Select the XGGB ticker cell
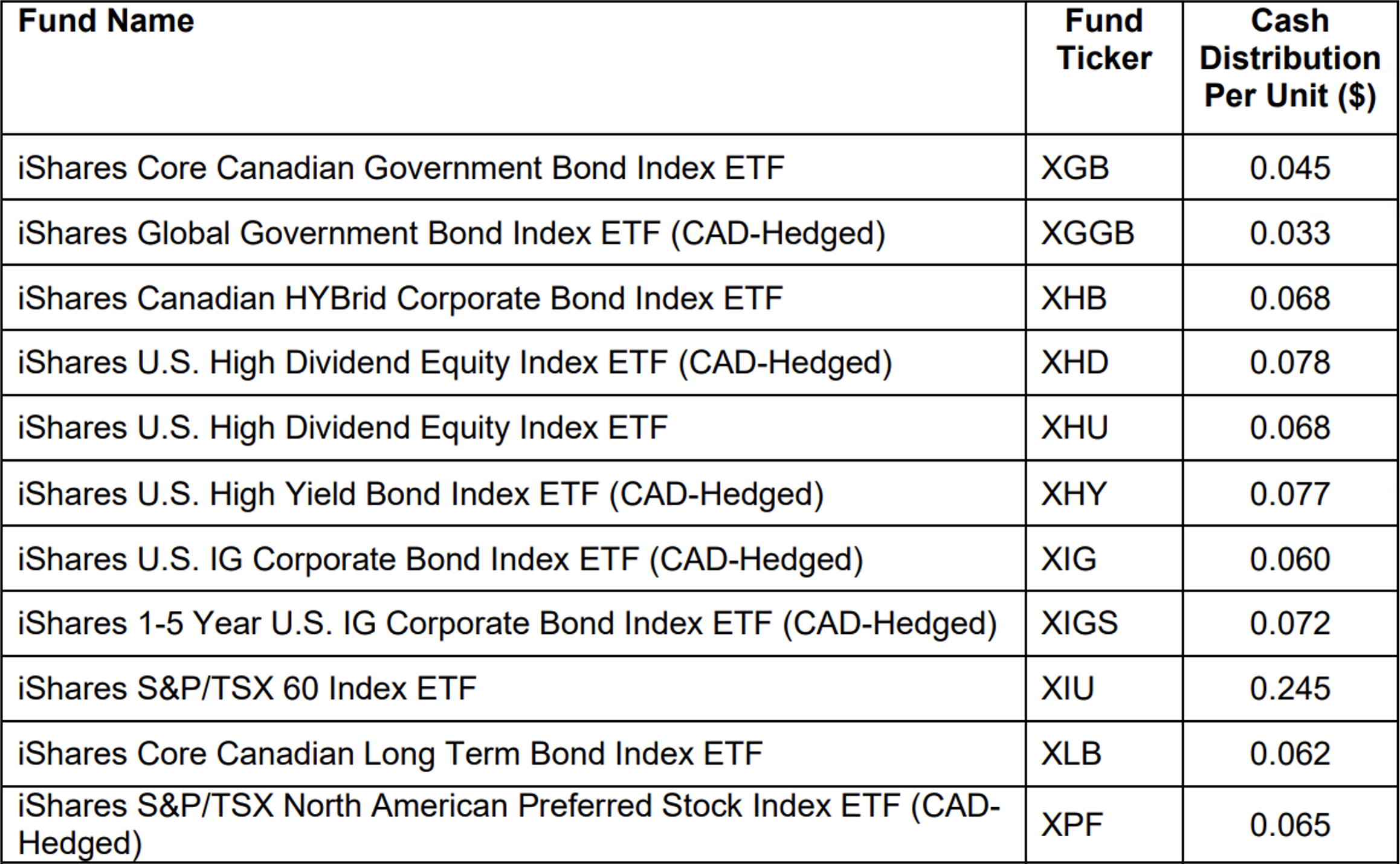The image size is (1400, 864). tap(1088, 233)
